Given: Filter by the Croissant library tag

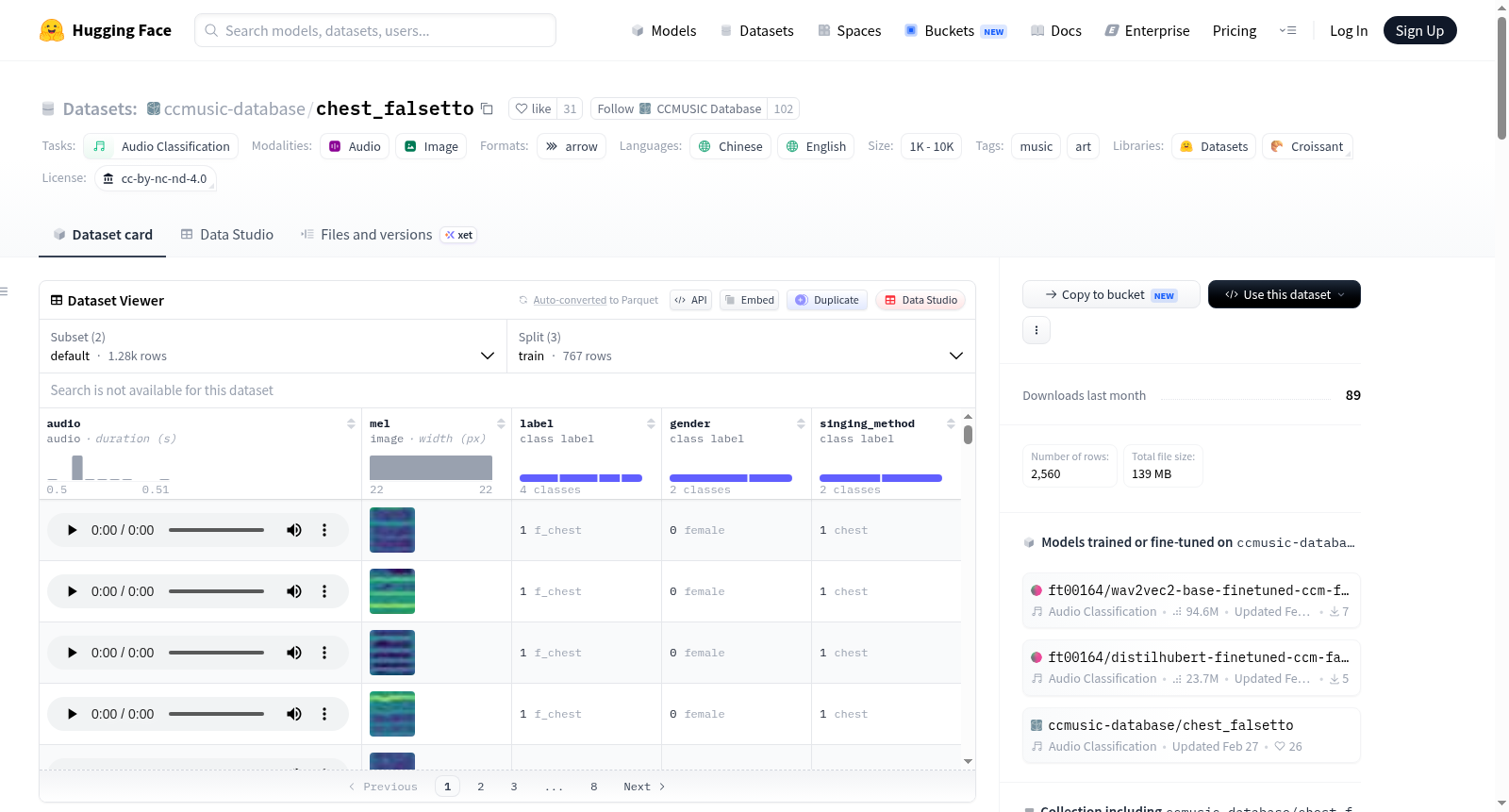Looking at the screenshot, I should (1307, 146).
